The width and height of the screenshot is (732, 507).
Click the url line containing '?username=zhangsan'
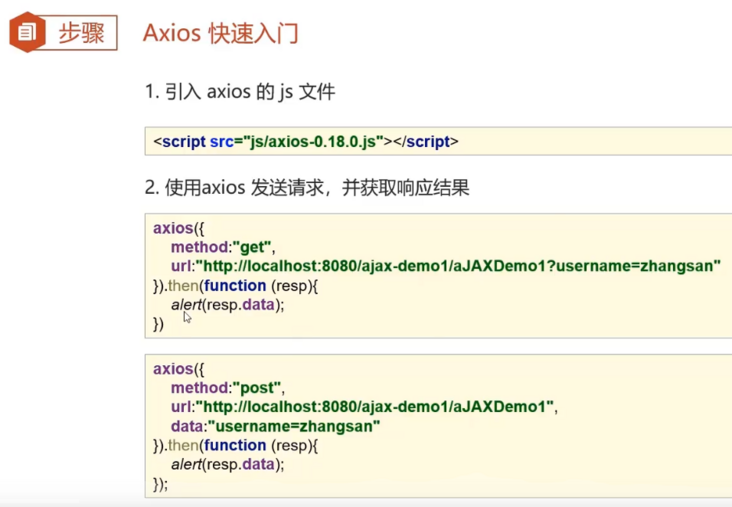(446, 266)
